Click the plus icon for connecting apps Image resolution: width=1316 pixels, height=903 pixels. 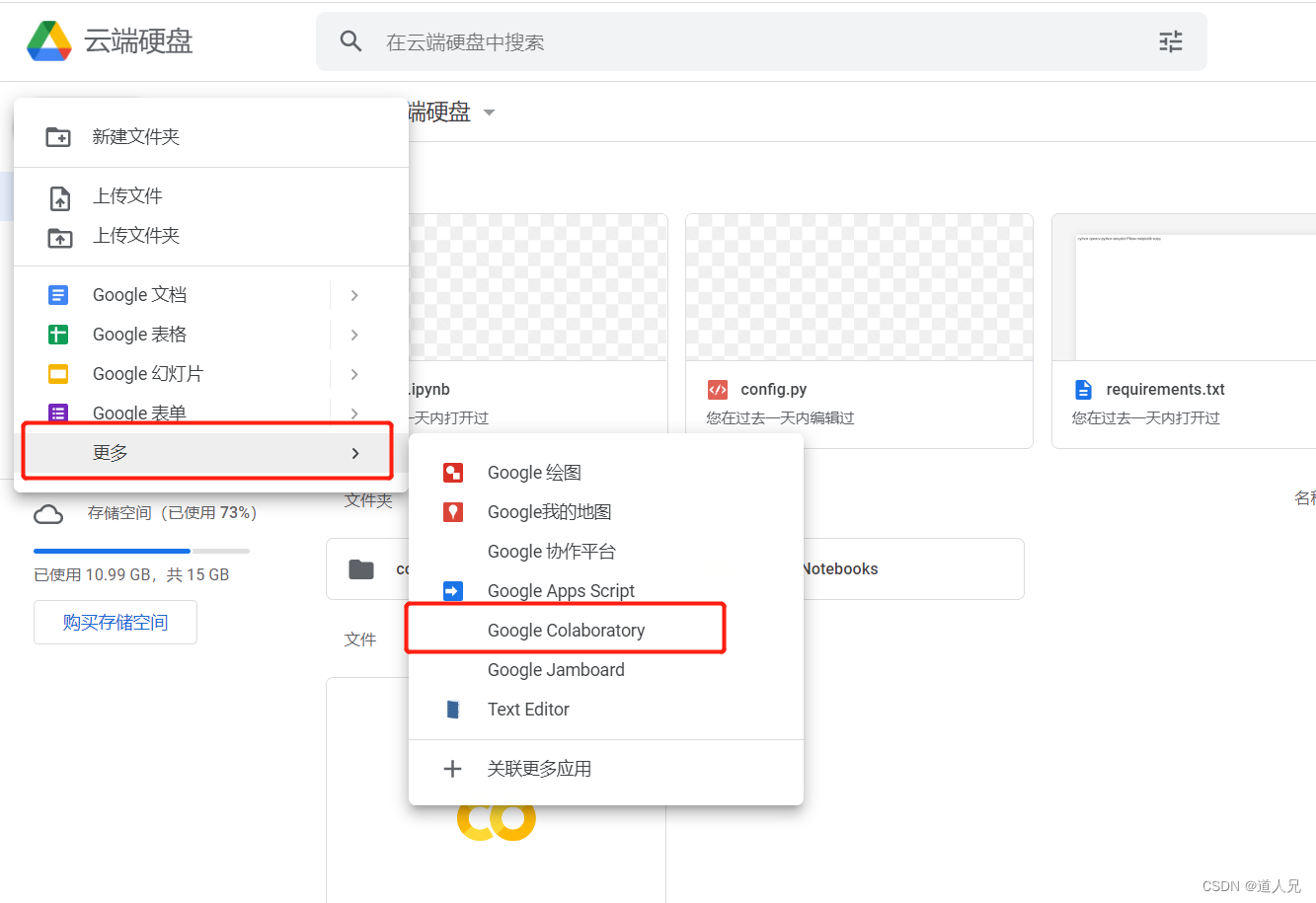click(x=453, y=769)
